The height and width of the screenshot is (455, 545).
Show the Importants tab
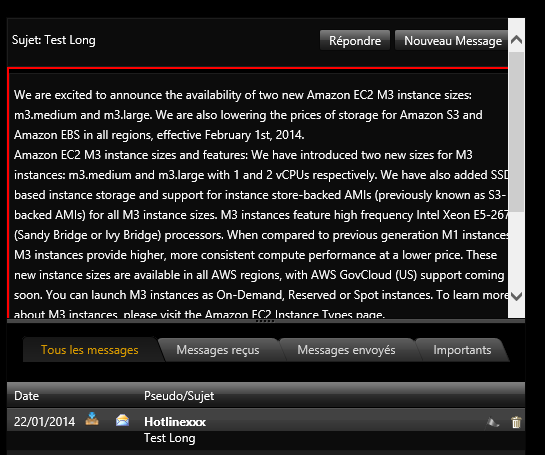462,350
